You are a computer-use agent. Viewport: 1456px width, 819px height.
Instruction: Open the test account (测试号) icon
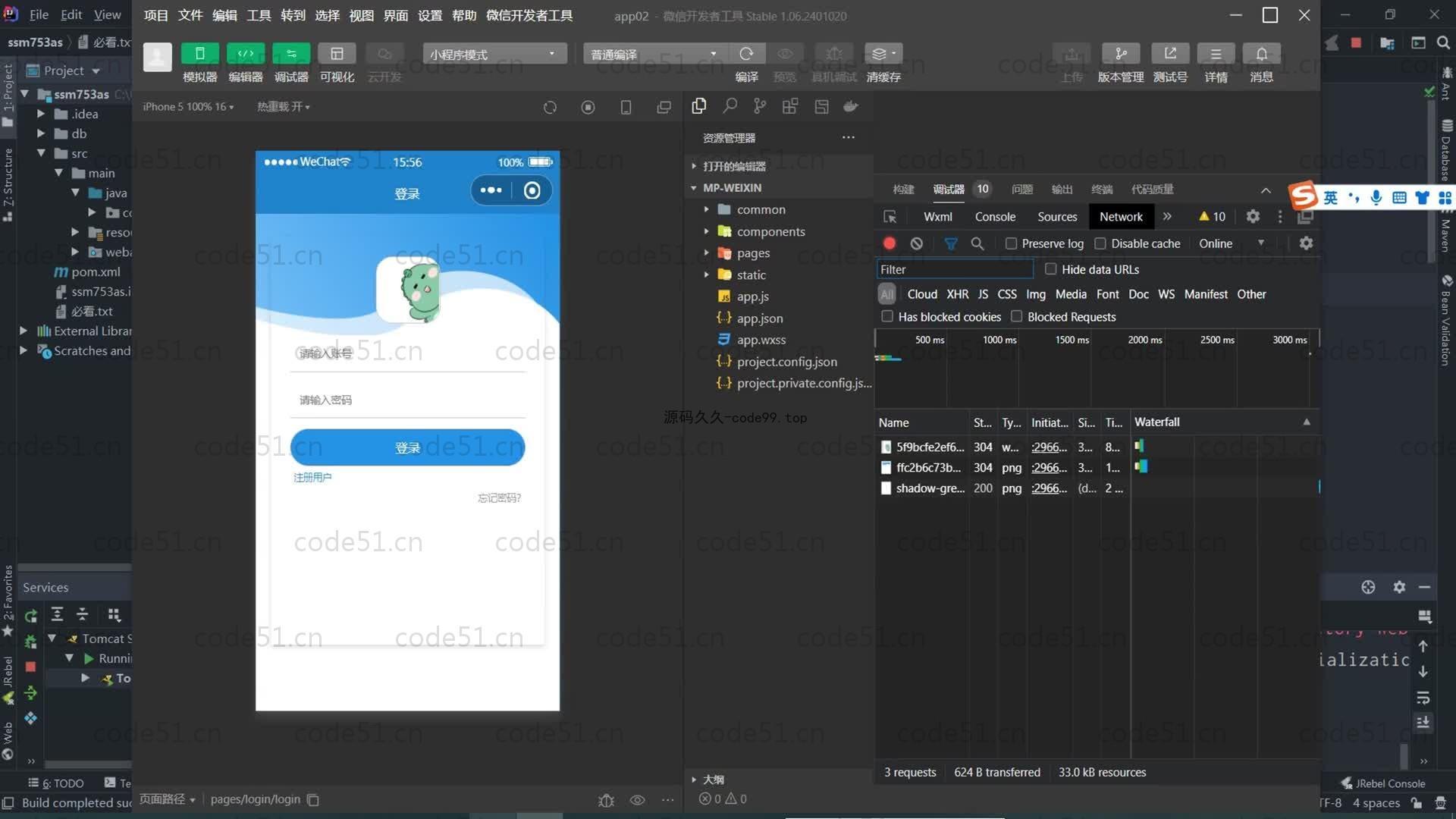pos(1170,54)
